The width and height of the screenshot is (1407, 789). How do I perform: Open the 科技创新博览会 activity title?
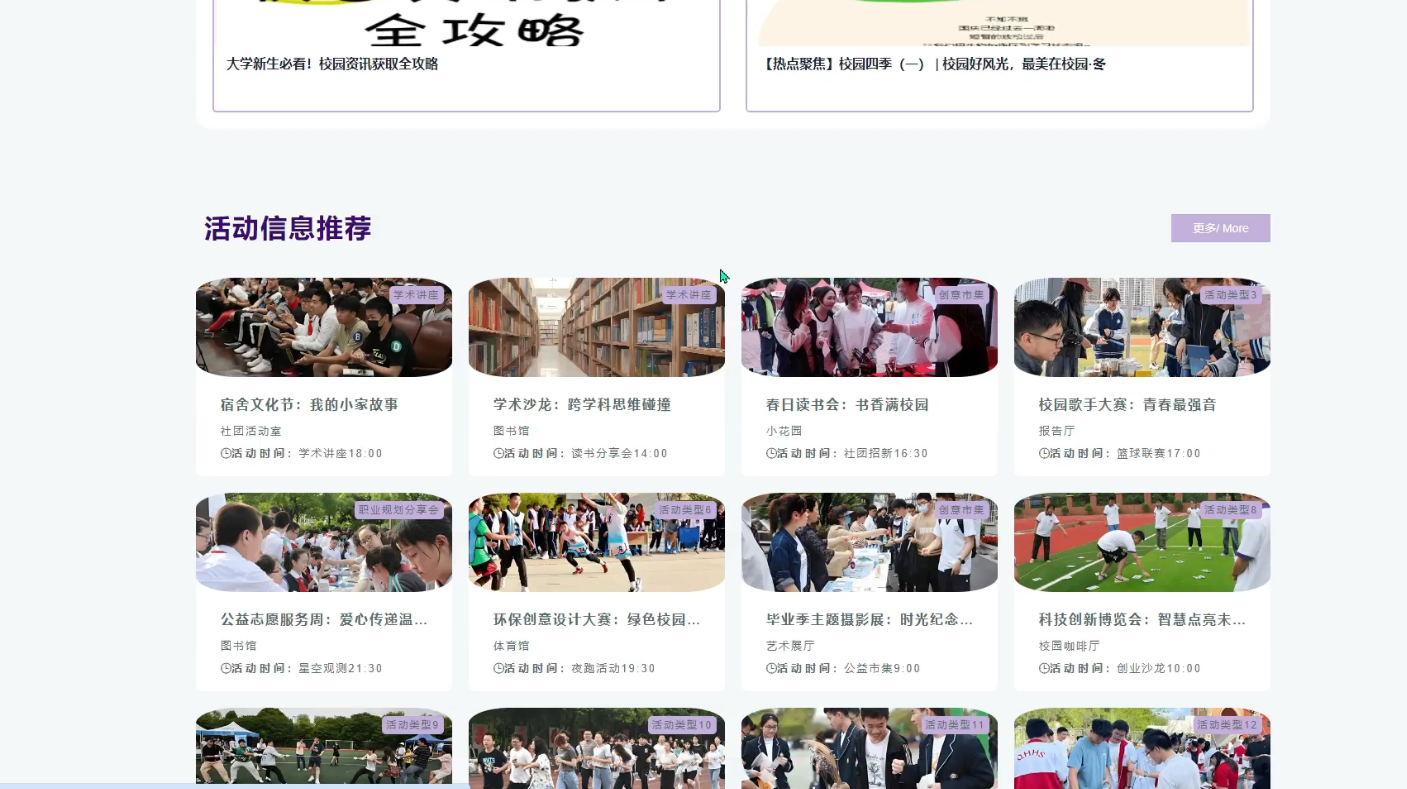click(x=1143, y=620)
